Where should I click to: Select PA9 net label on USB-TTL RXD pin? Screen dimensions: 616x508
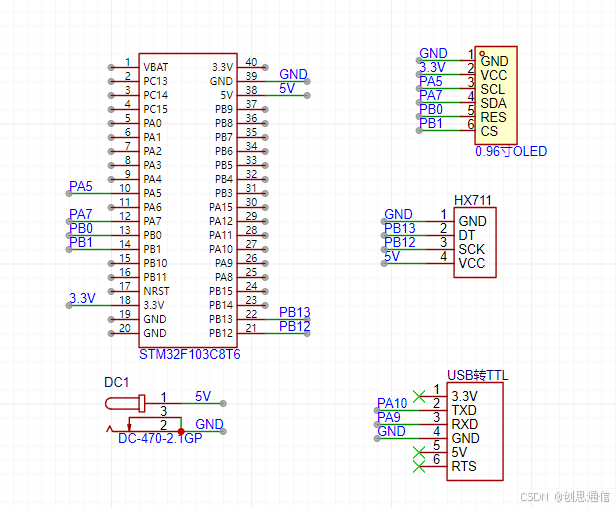coord(389,417)
